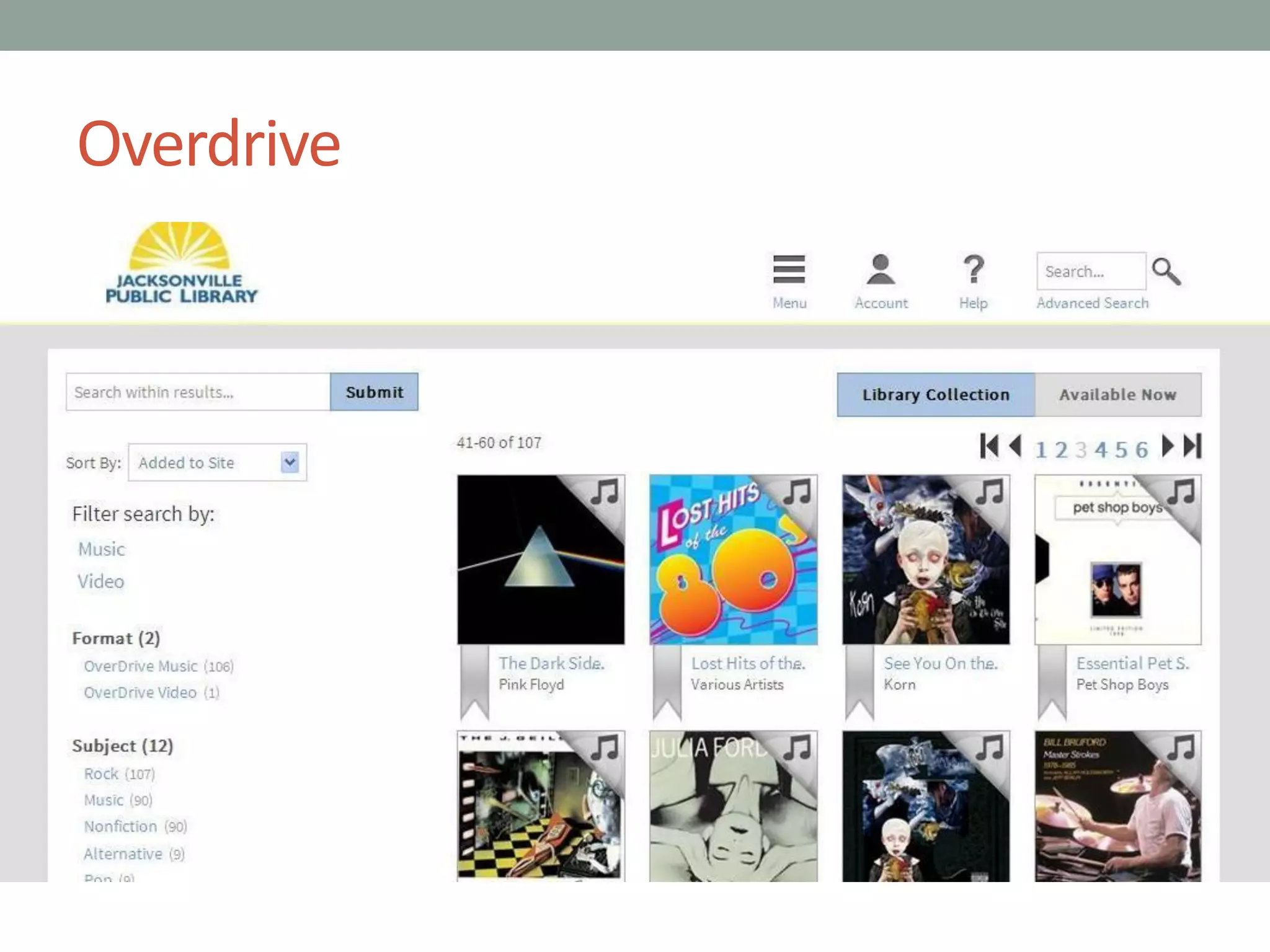Viewport: 1270px width, 952px height.
Task: Click See You On the title link
Action: [941, 663]
